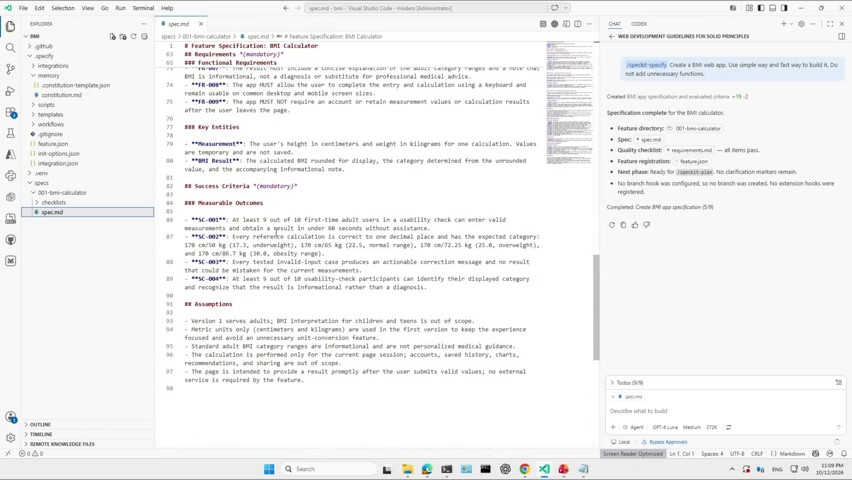Collapse the .specify folder
Viewport: 852px width, 480px height.
click(44, 56)
